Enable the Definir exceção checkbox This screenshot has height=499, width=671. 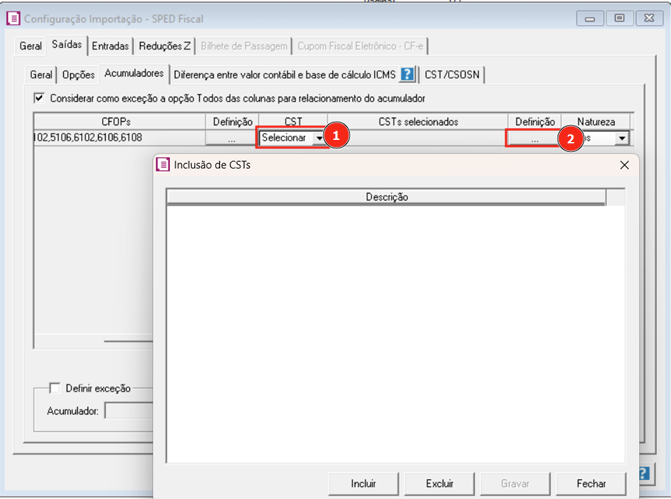[x=55, y=388]
